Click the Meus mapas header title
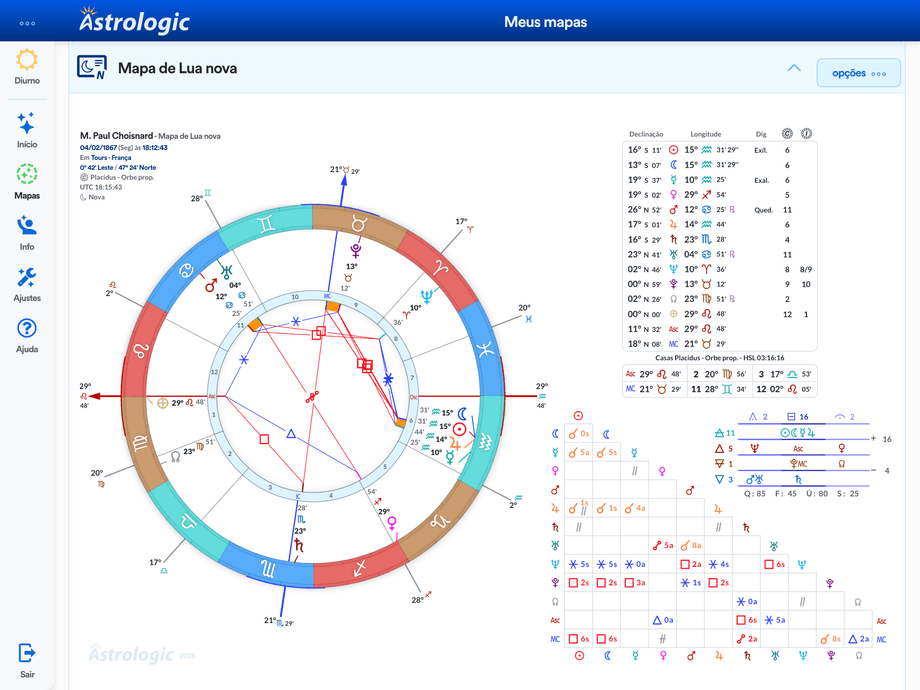 point(546,22)
